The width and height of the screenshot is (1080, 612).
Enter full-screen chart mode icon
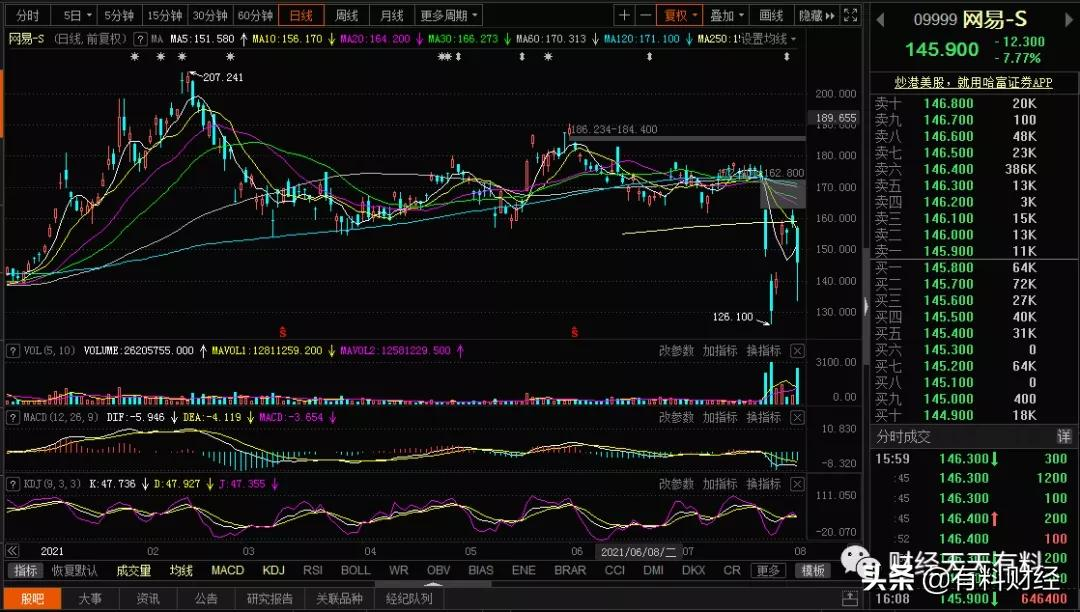(x=850, y=15)
